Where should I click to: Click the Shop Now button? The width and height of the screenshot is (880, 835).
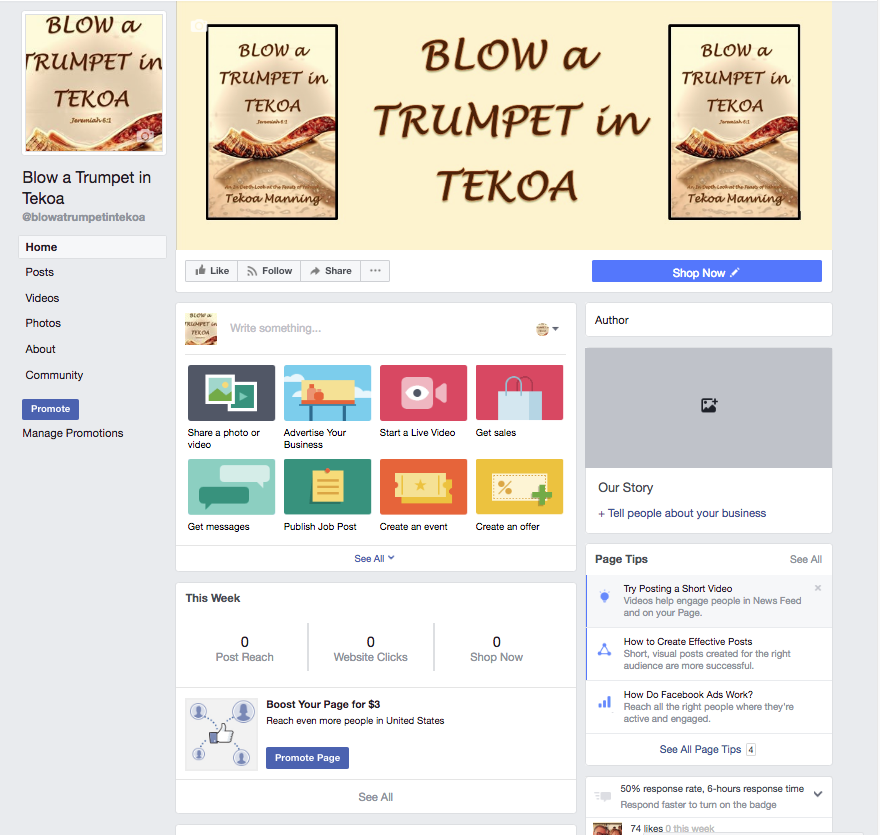pos(707,272)
